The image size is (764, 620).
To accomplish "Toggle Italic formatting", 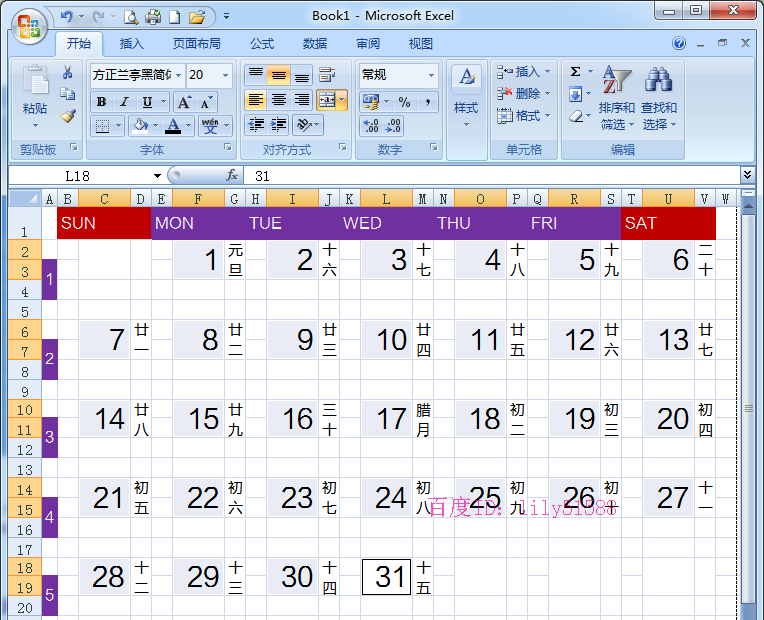I will (124, 102).
